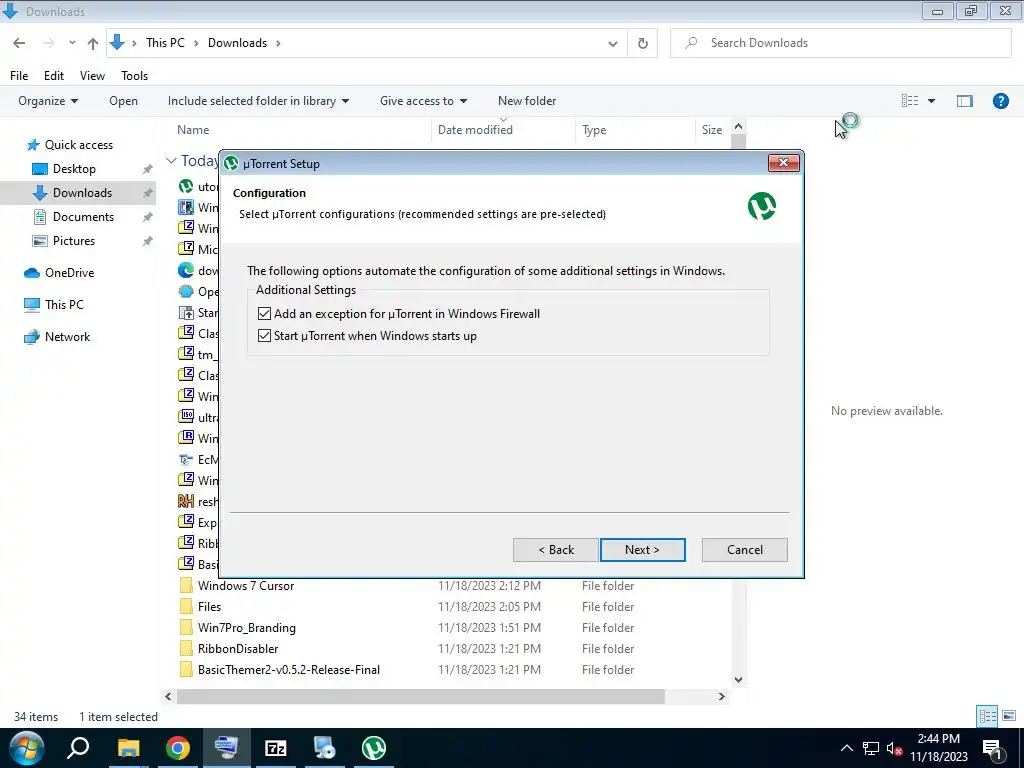Open the view options dropdown arrow
Viewport: 1024px width, 768px height.
(931, 101)
